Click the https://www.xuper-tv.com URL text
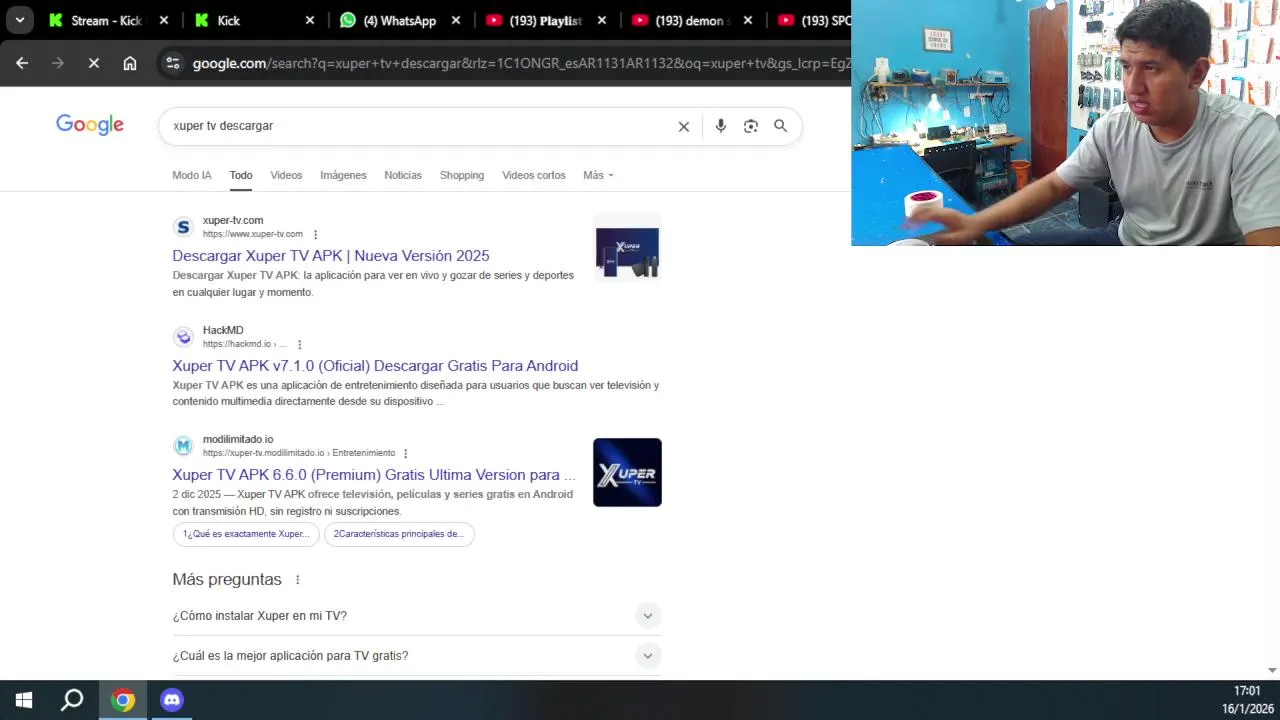Image resolution: width=1280 pixels, height=720 pixels. [253, 234]
